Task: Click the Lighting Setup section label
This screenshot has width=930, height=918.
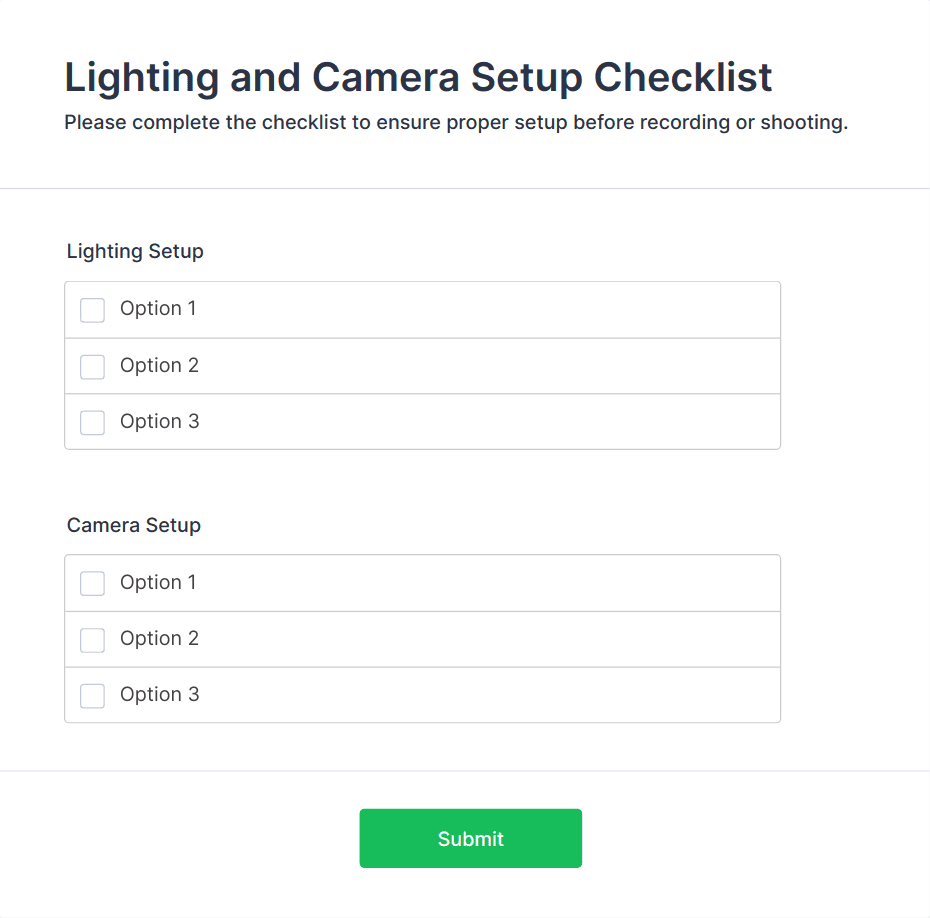Action: [x=134, y=251]
